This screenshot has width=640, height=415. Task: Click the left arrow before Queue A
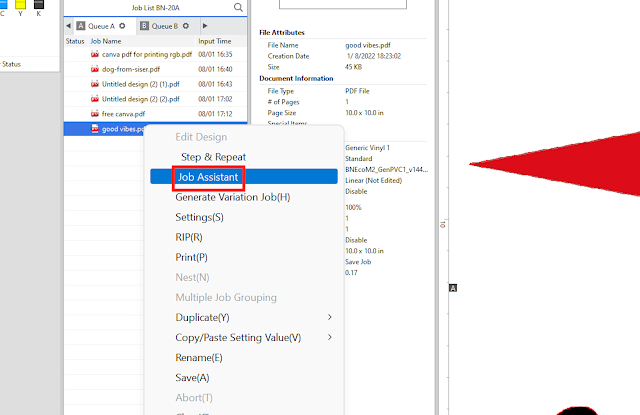click(69, 26)
